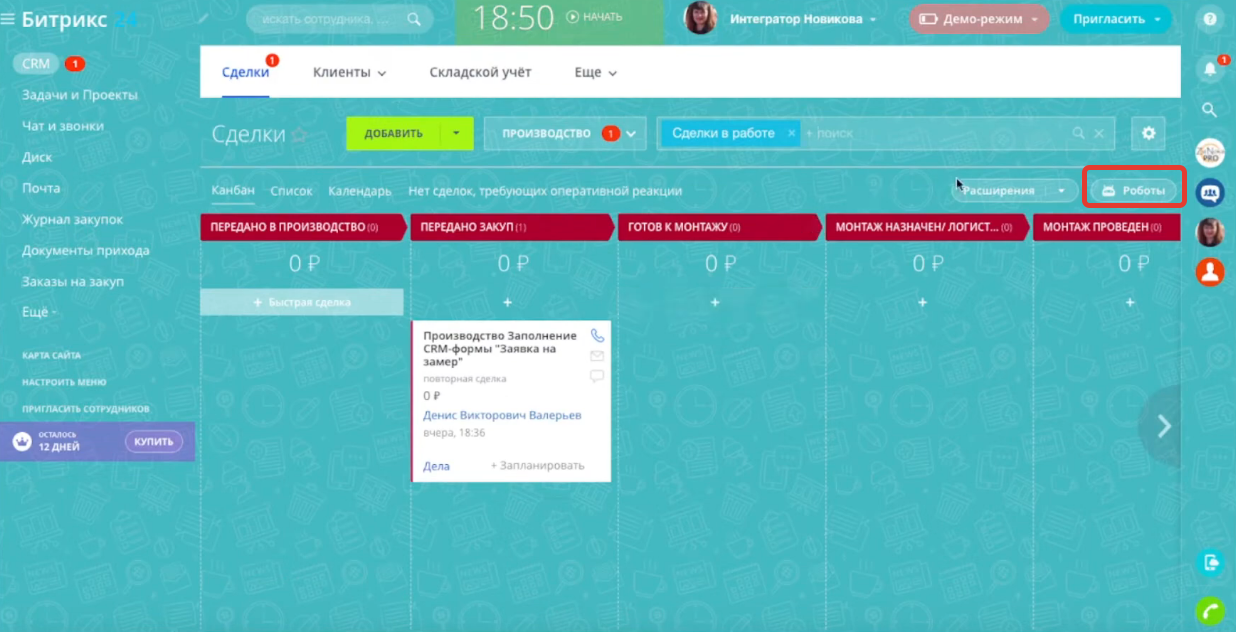Add a deal in the Передано закуп column
1236x632 pixels.
pos(507,302)
